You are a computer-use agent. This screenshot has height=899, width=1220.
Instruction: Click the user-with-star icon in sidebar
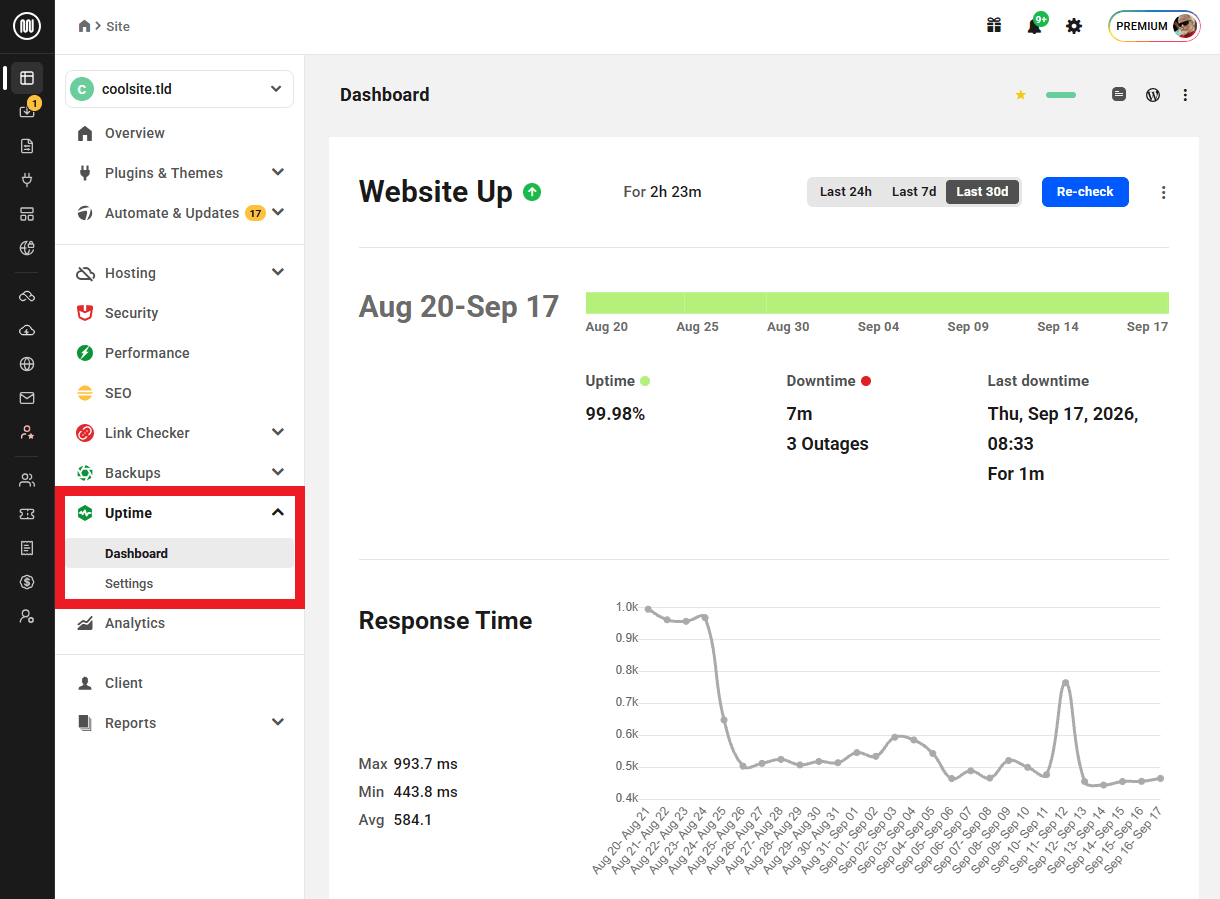tap(27, 432)
